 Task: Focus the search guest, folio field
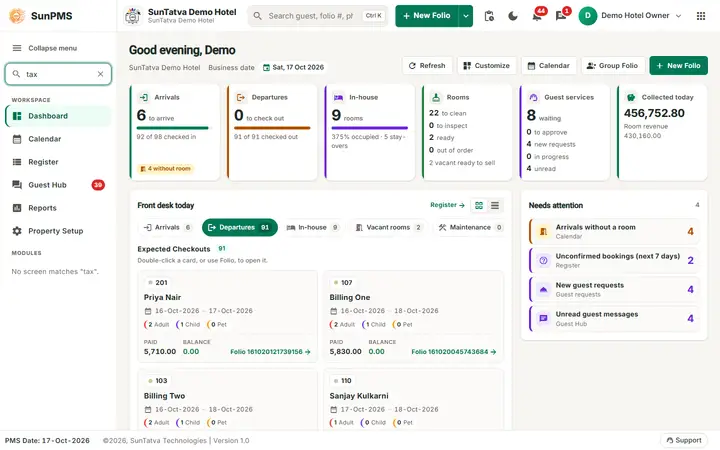[x=318, y=16]
